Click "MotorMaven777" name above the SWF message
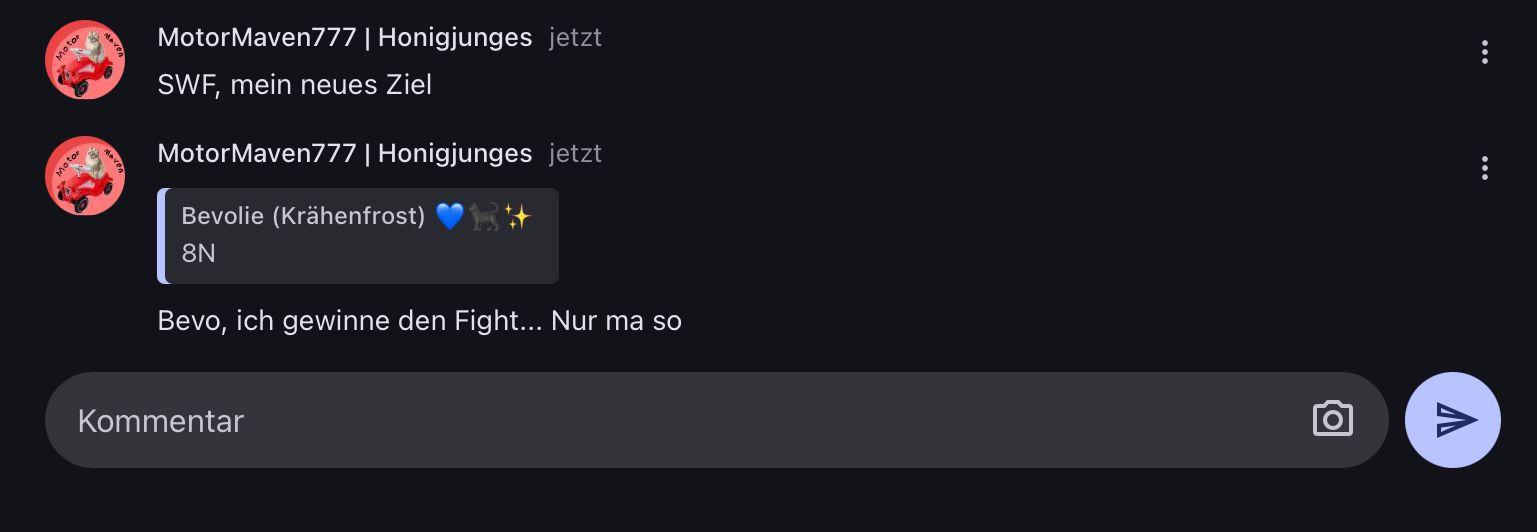Viewport: 1537px width, 532px height. (x=257, y=38)
